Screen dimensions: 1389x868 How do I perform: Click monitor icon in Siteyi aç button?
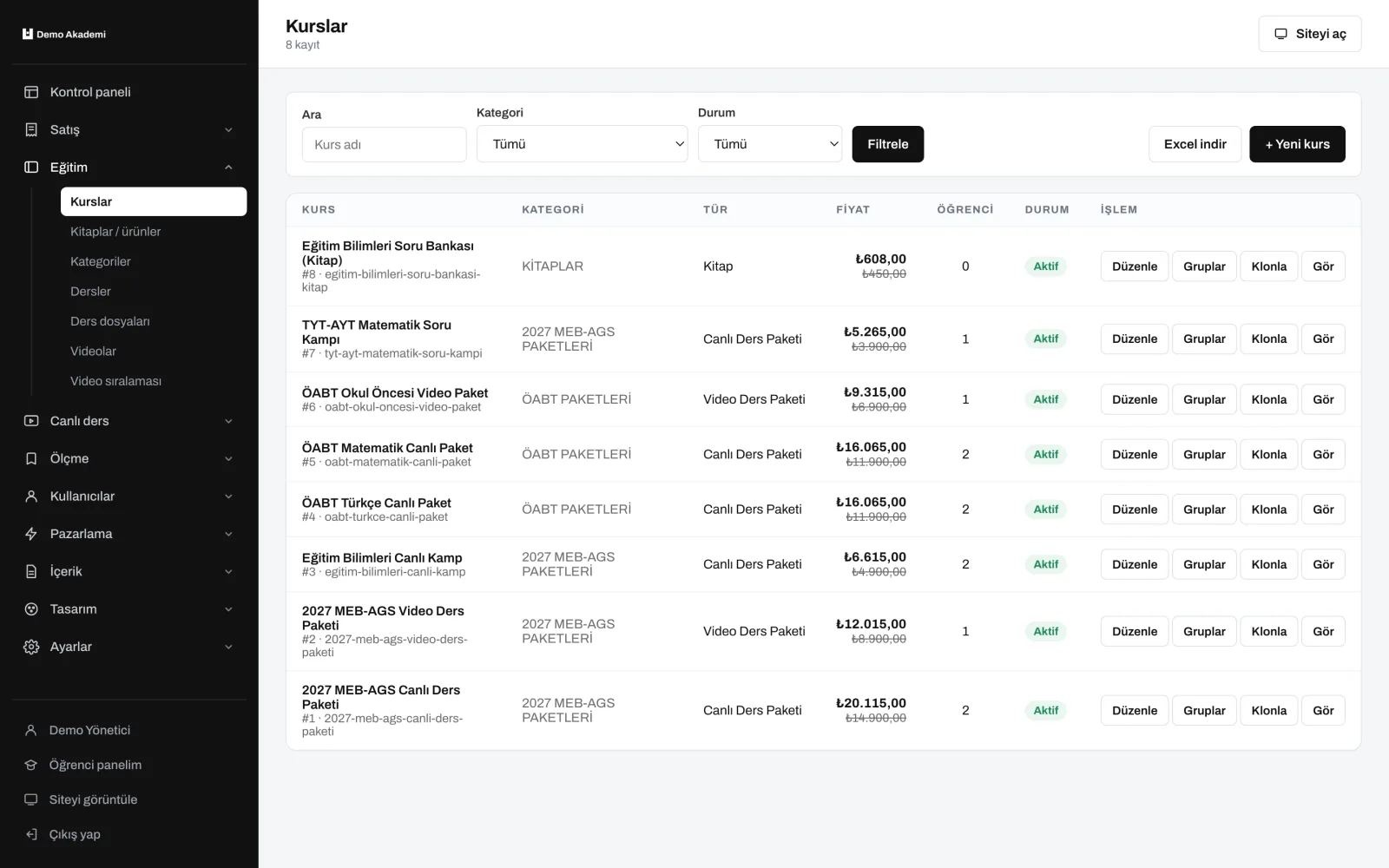coord(1280,34)
